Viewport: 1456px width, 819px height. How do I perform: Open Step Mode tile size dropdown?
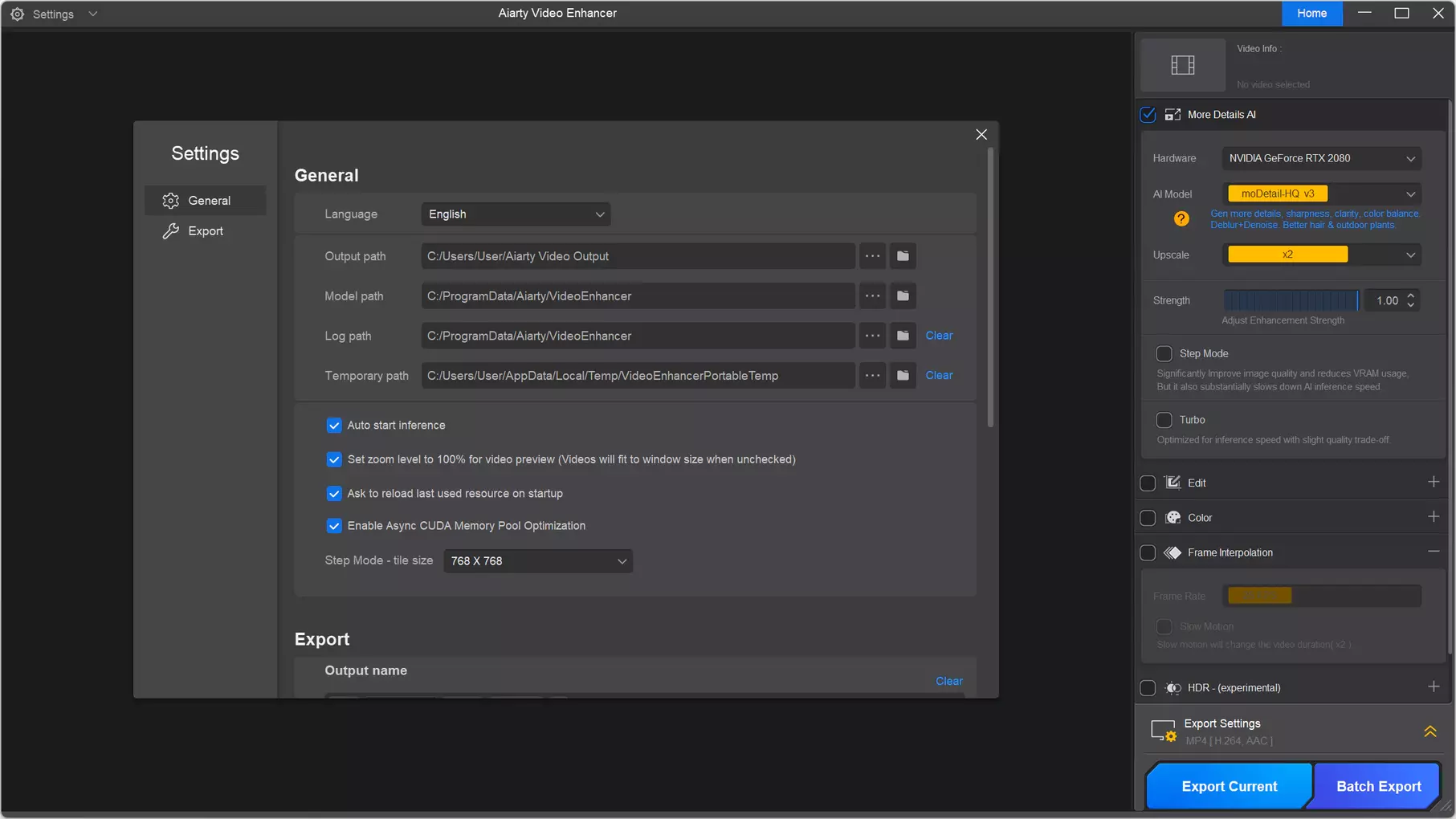click(538, 561)
